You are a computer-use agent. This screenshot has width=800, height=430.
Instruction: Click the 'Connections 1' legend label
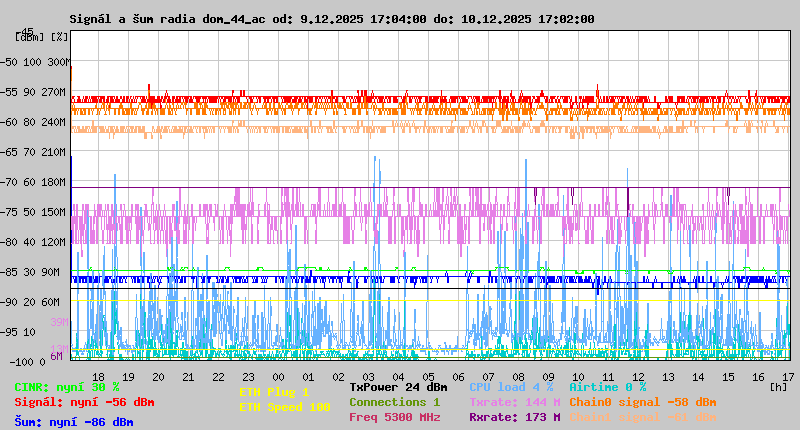395,402
